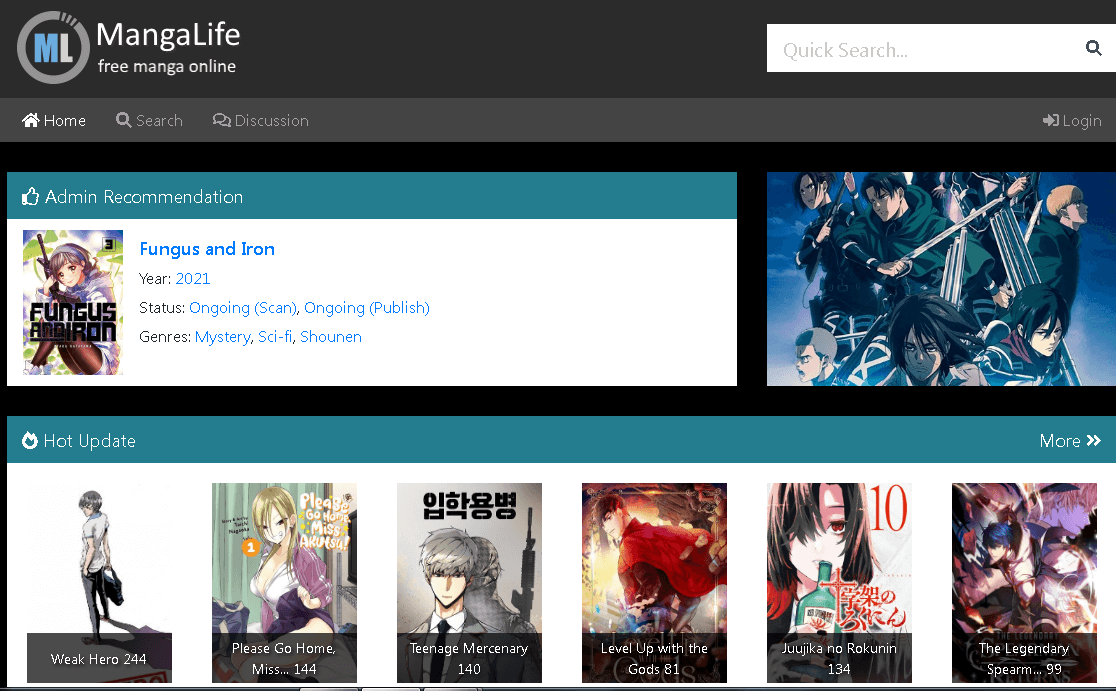1116x691 pixels.
Task: Click the Admin Recommendation header text
Action: (x=144, y=196)
